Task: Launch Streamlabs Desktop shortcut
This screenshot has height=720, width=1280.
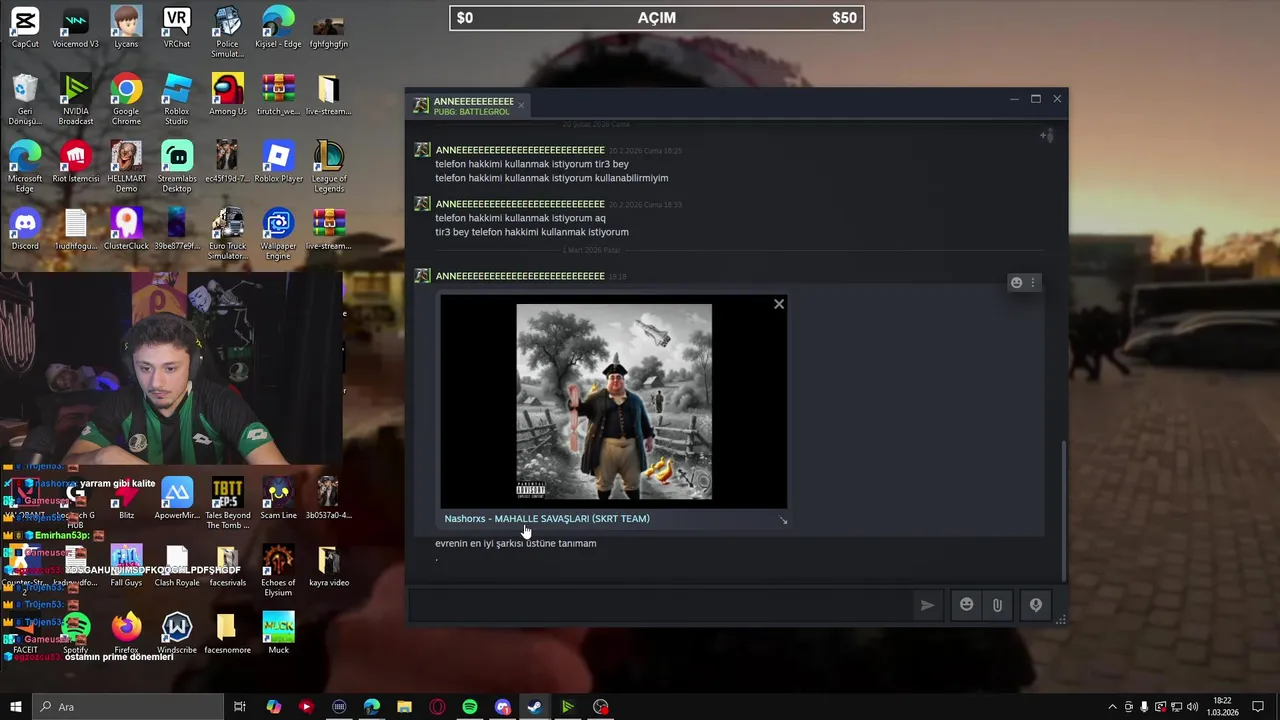Action: [177, 167]
